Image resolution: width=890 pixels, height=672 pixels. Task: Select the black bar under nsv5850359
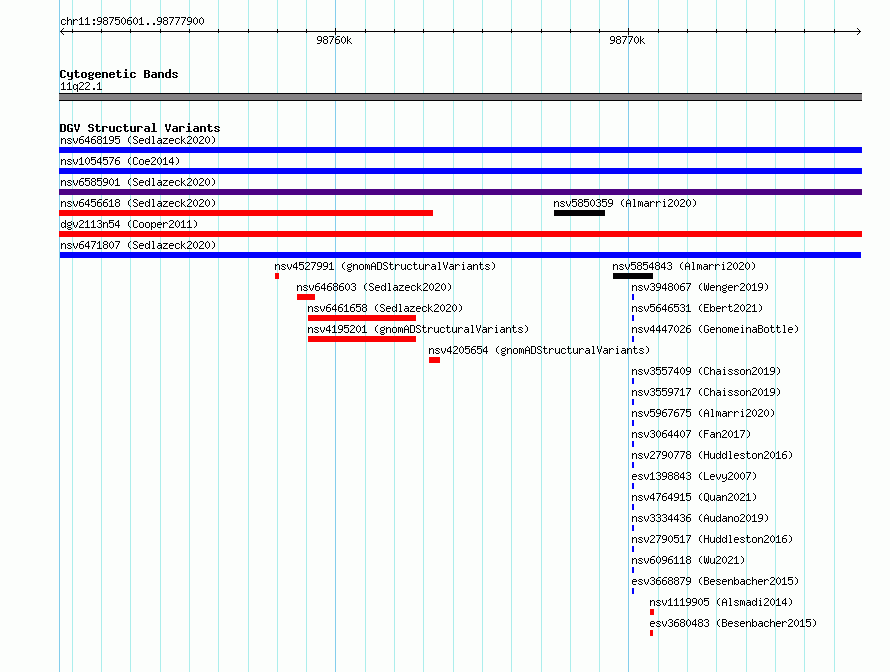click(x=580, y=213)
